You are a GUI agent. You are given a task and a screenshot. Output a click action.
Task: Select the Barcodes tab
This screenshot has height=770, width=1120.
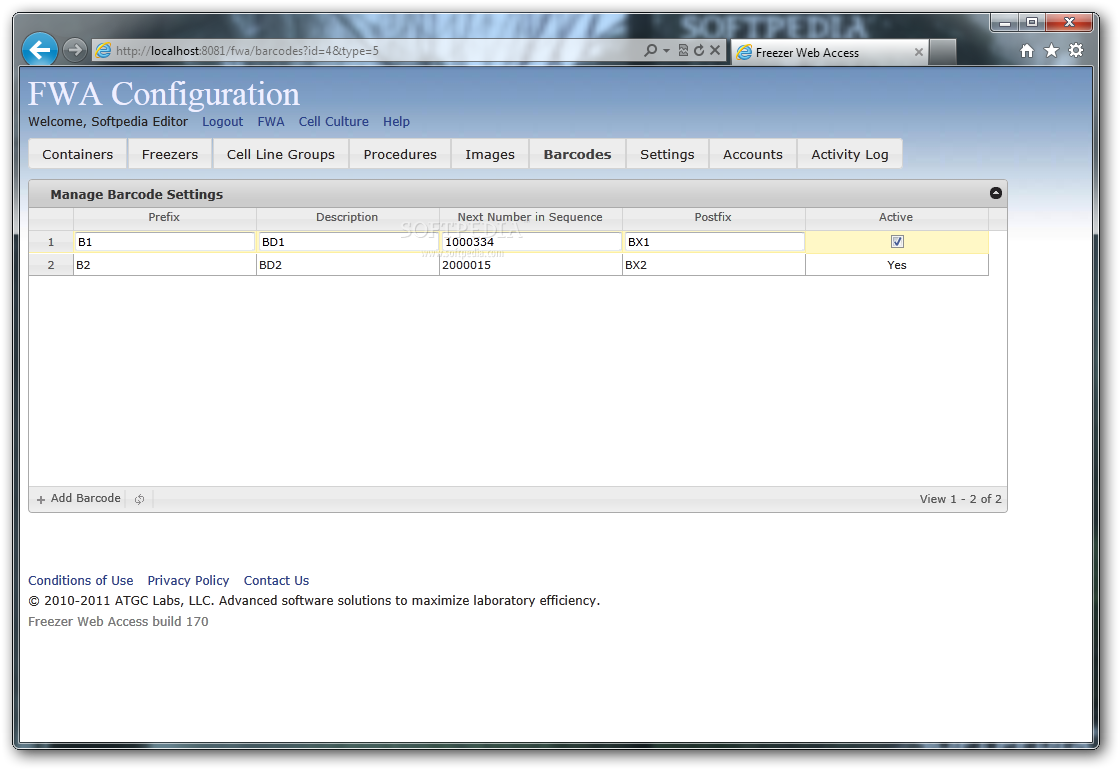577,154
